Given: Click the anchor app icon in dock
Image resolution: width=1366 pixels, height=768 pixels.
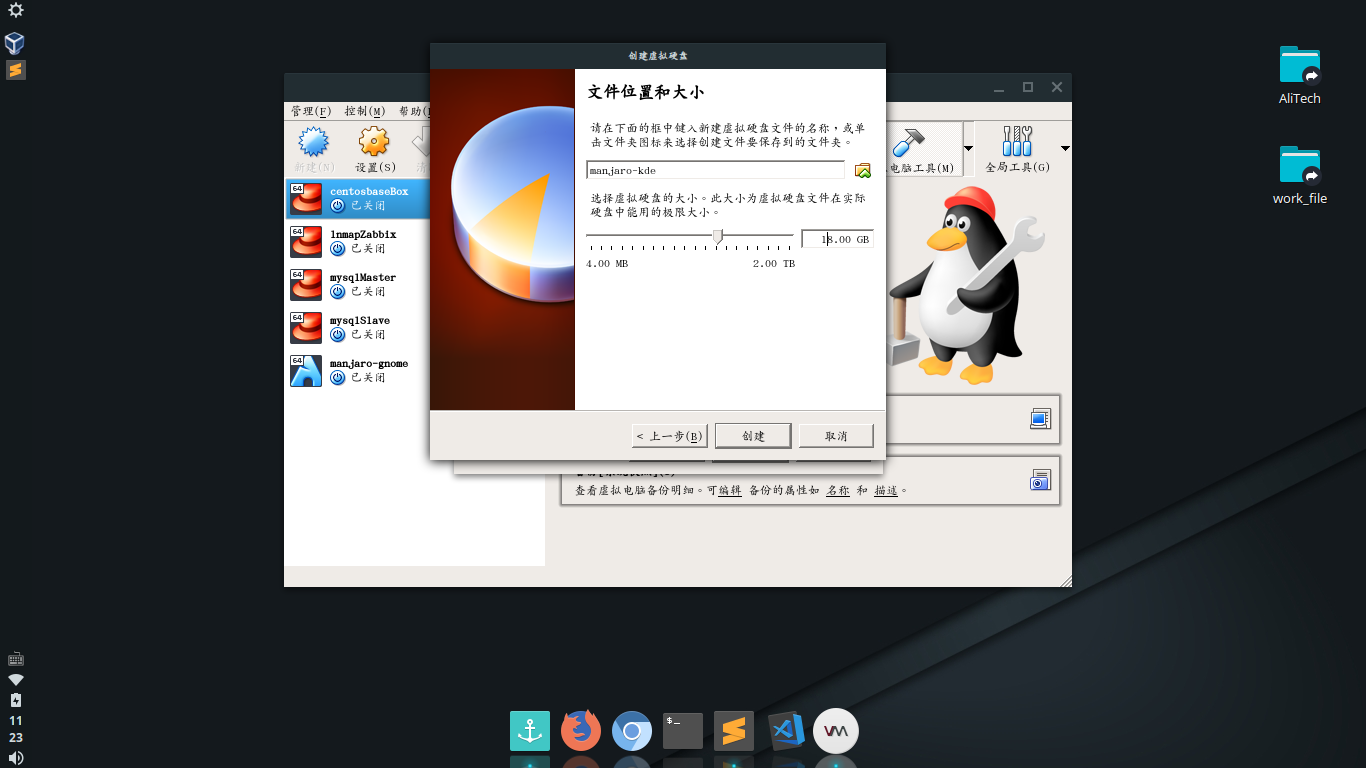Looking at the screenshot, I should click(530, 731).
